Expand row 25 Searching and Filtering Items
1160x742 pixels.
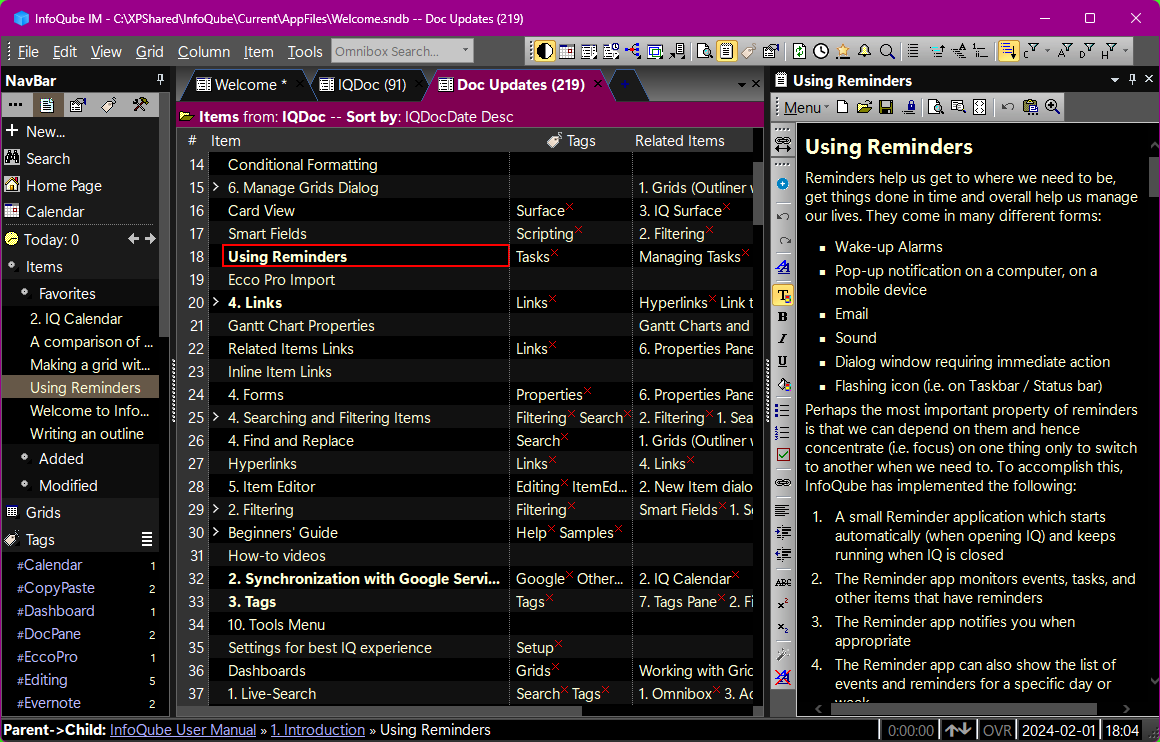[216, 417]
